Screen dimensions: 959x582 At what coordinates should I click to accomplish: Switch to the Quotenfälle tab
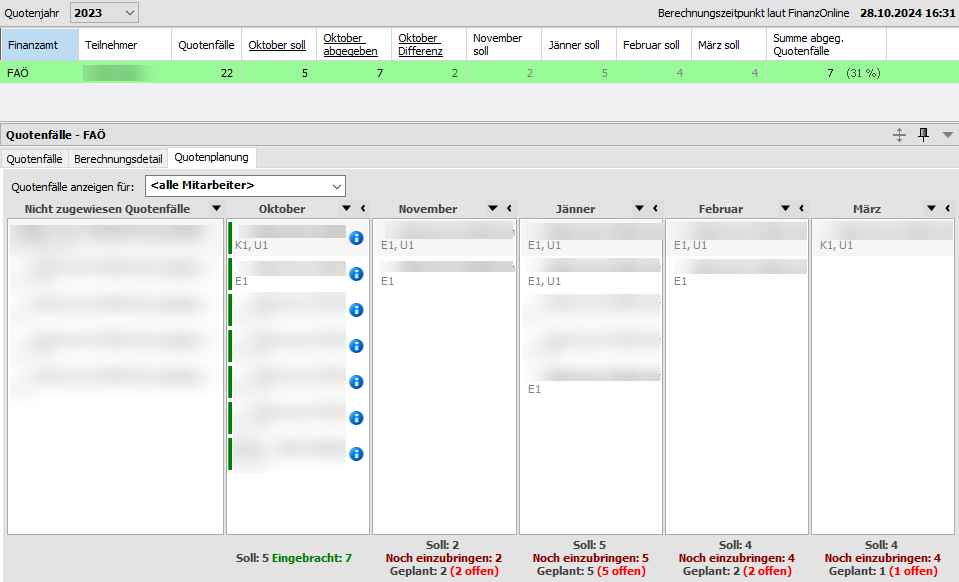click(37, 158)
